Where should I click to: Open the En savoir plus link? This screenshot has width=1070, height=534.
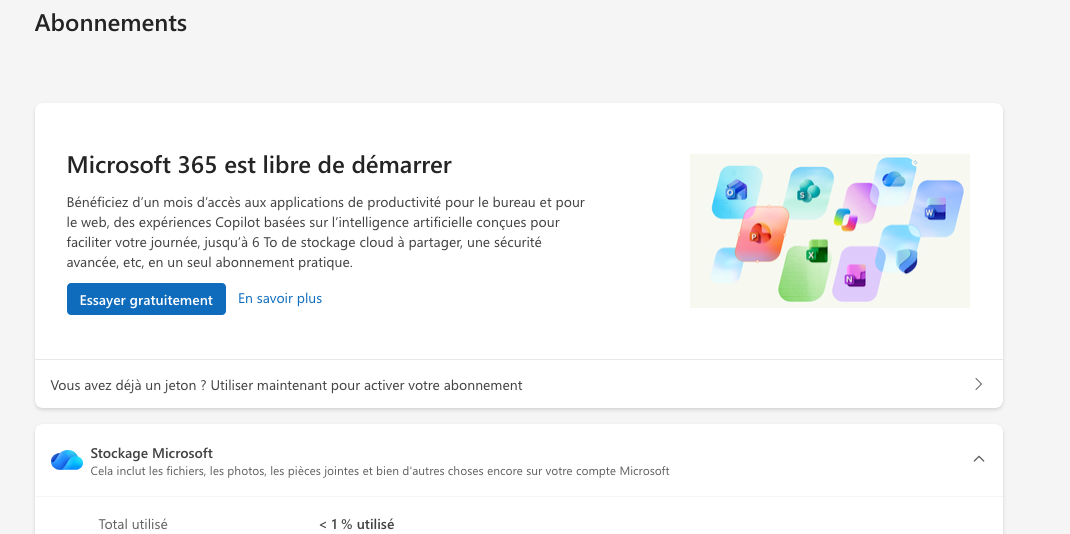[x=280, y=298]
